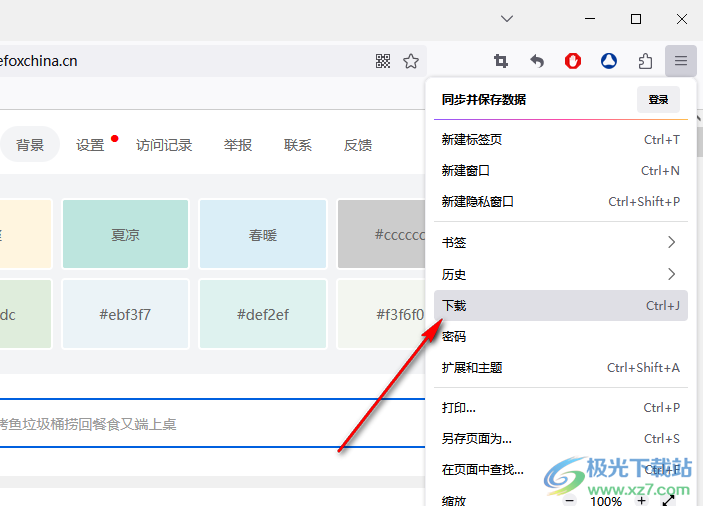Viewport: 703px width, 506px height.
Task: Choose 在页面中查找... from the menu
Action: click(x=560, y=470)
